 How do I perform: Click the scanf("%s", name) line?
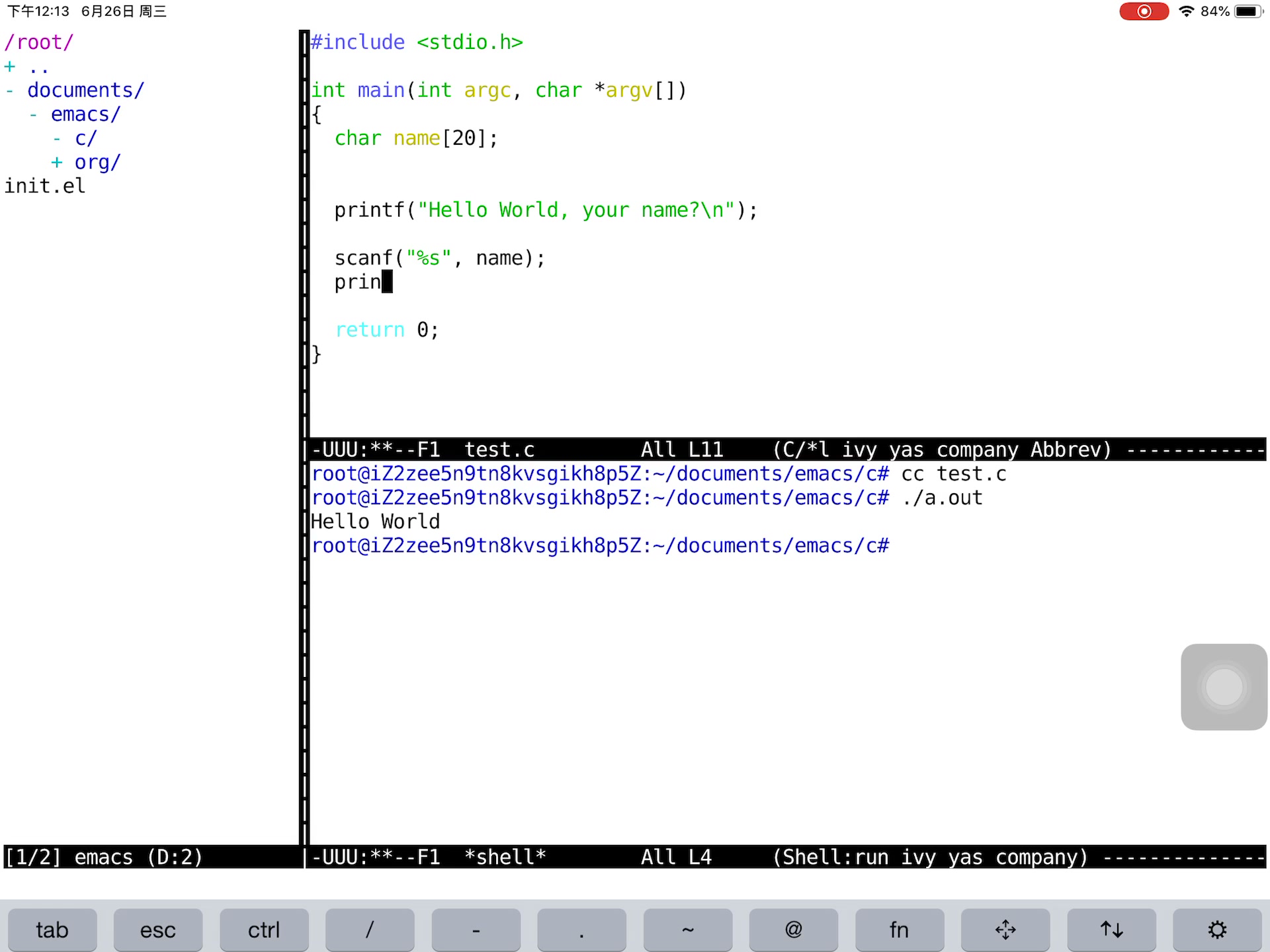440,258
